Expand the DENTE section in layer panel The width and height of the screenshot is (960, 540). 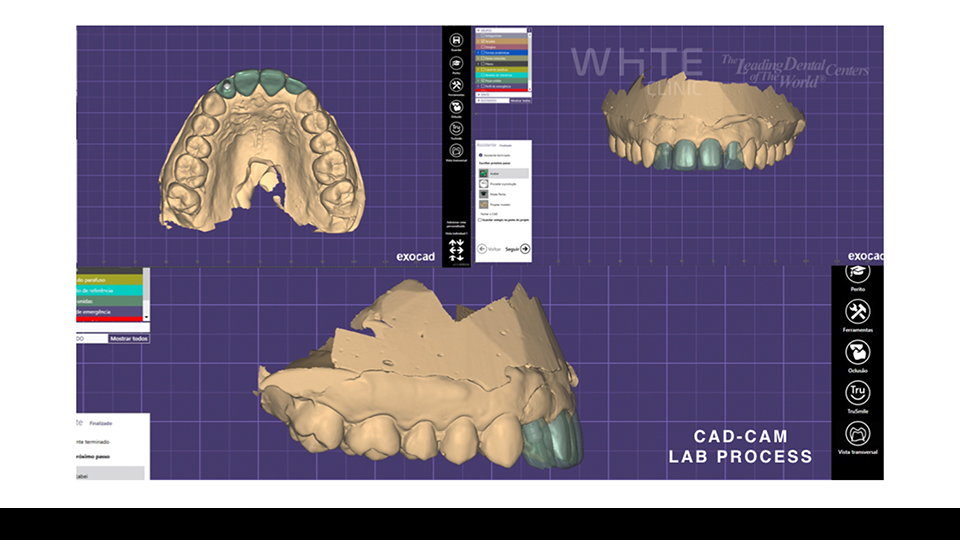point(478,95)
